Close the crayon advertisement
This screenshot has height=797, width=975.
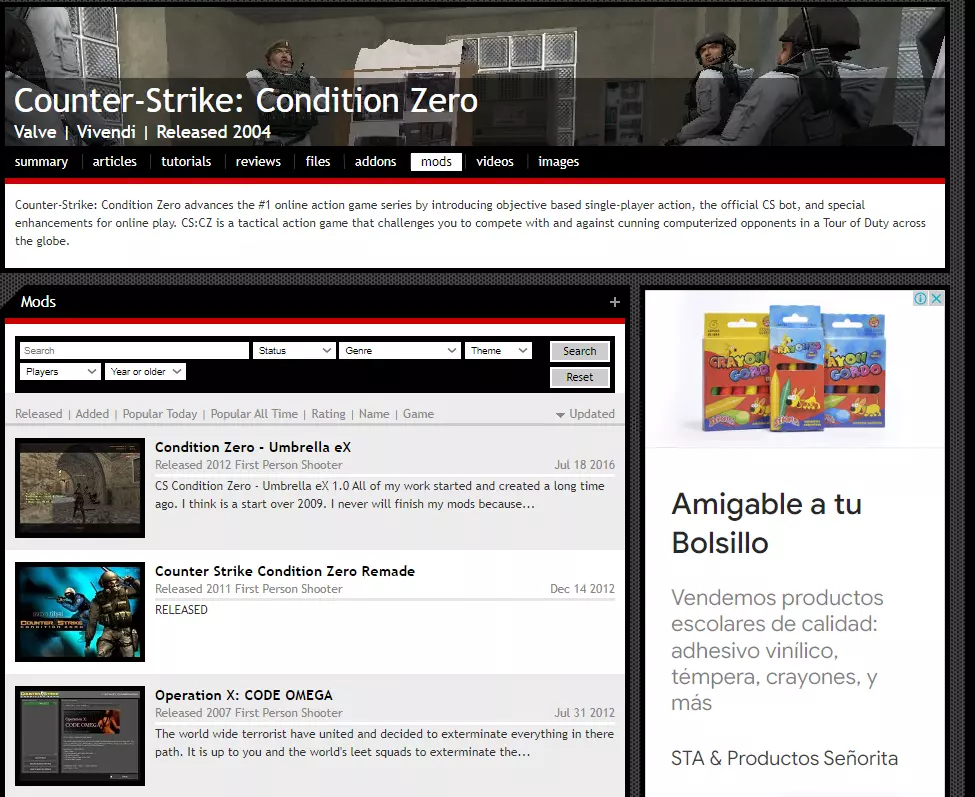point(936,298)
